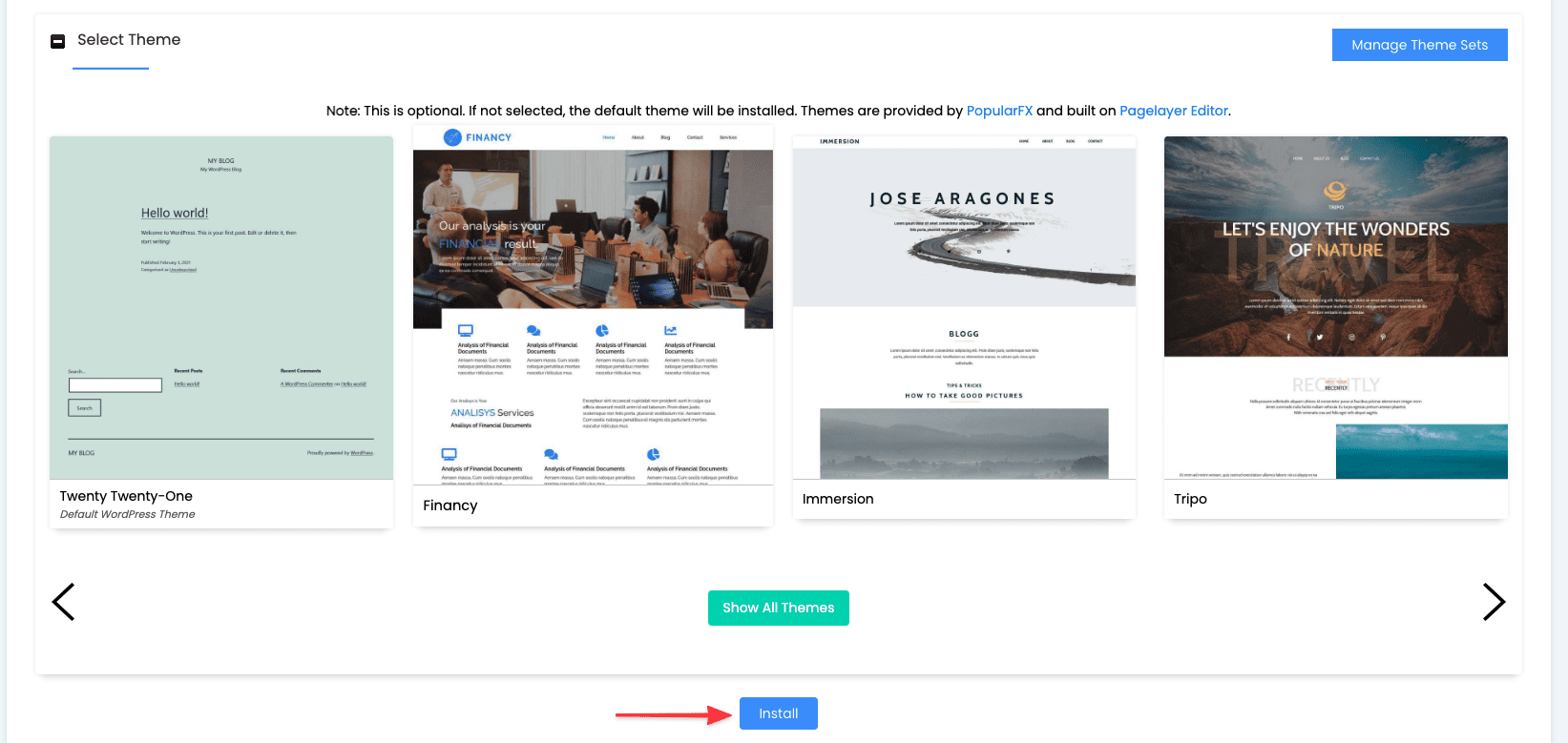Select the Twenty Twenty-One theme preview image
1568x743 pixels.
[221, 307]
